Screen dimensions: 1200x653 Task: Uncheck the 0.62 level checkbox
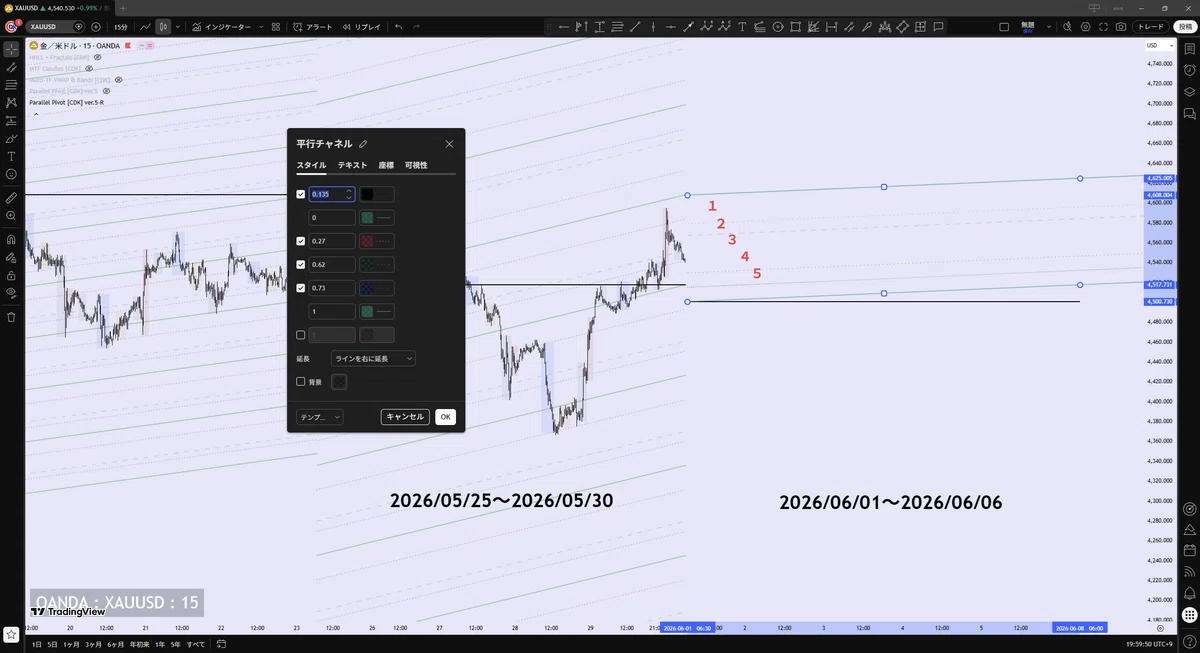coord(301,264)
